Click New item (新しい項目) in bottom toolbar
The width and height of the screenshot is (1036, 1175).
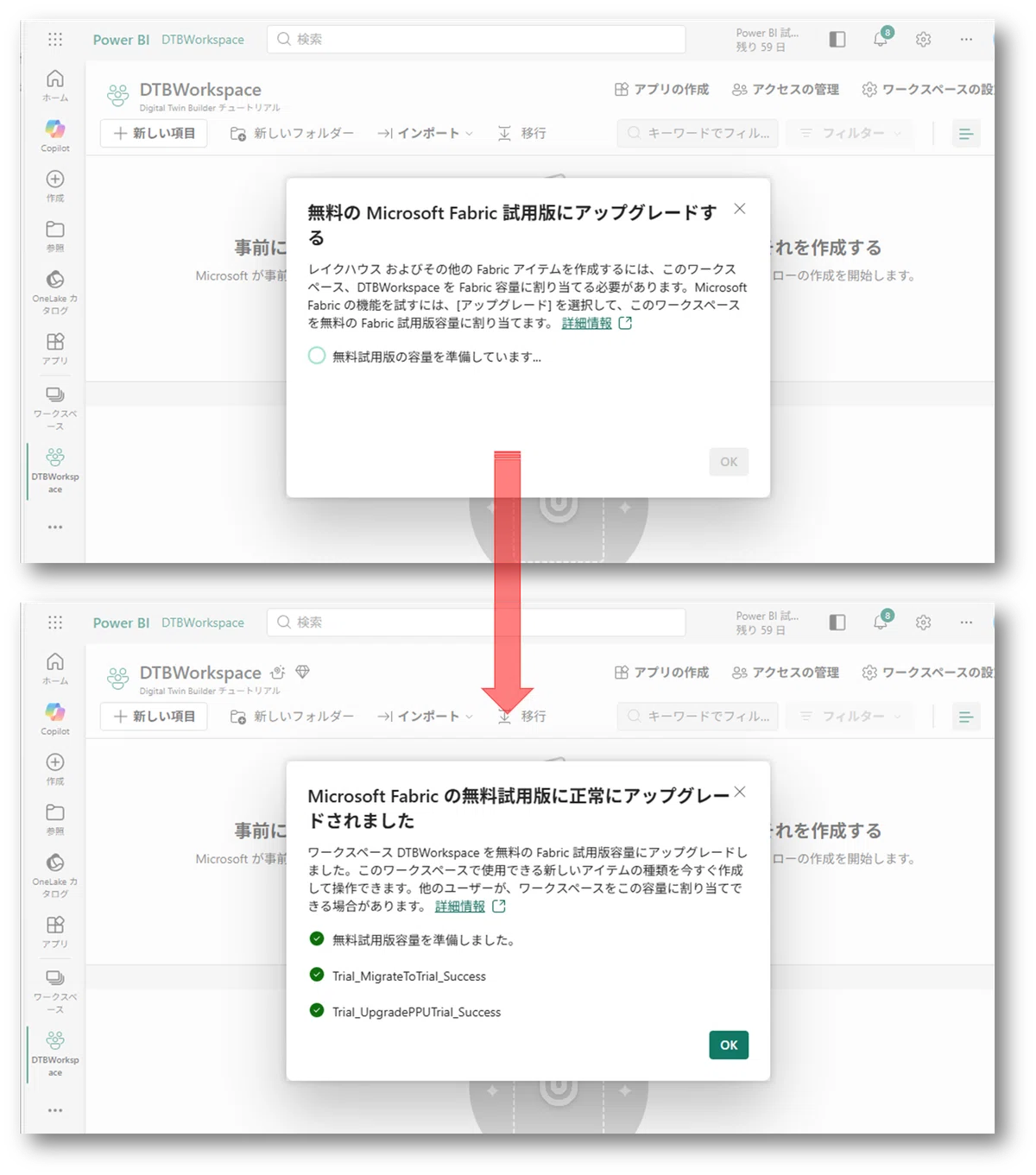[x=154, y=717]
